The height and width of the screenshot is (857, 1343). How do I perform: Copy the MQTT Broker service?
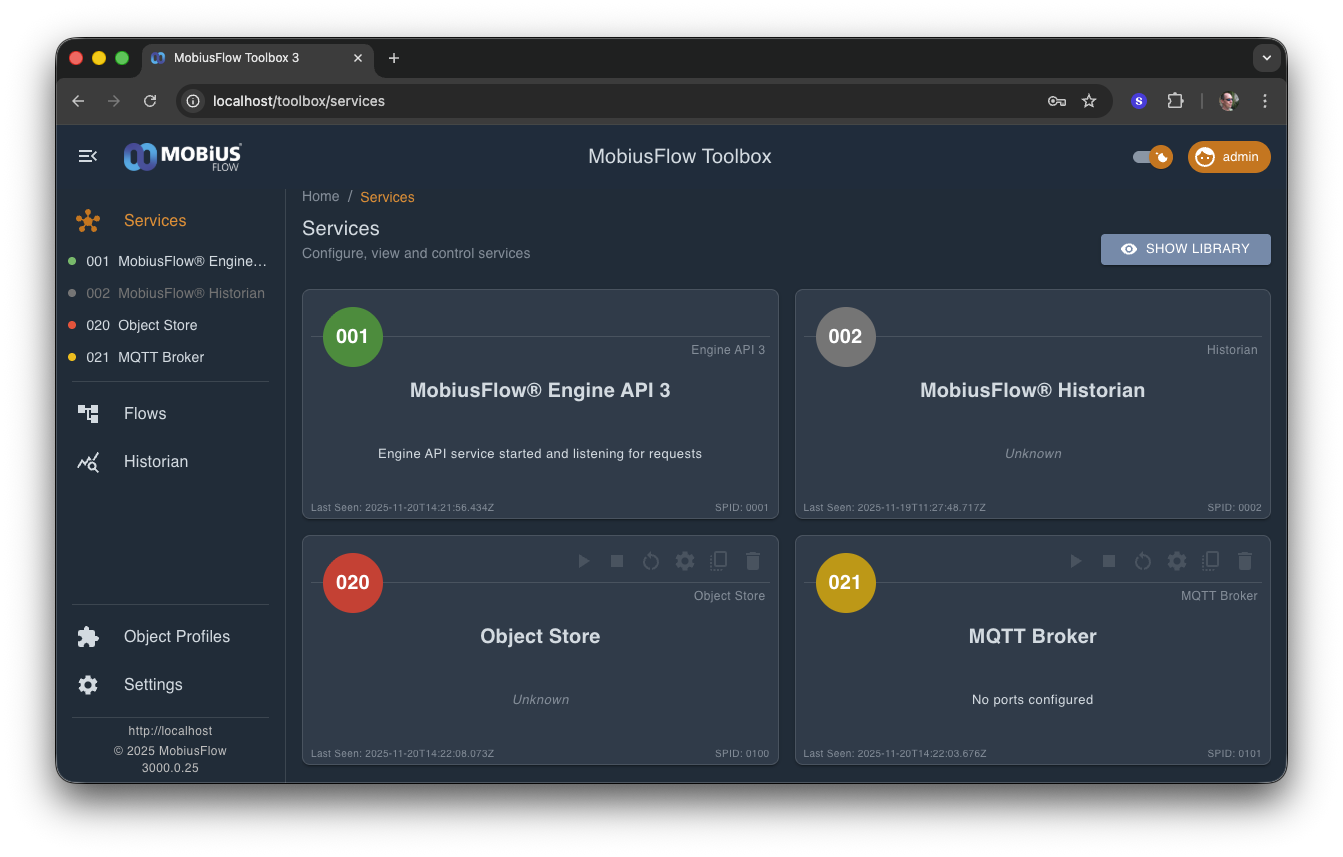point(1210,561)
